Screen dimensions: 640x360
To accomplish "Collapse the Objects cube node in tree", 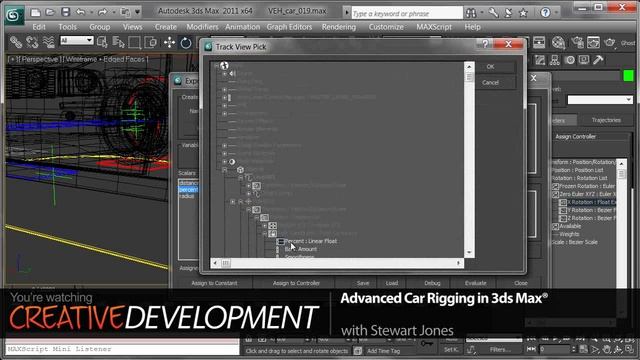I will 224,169.
